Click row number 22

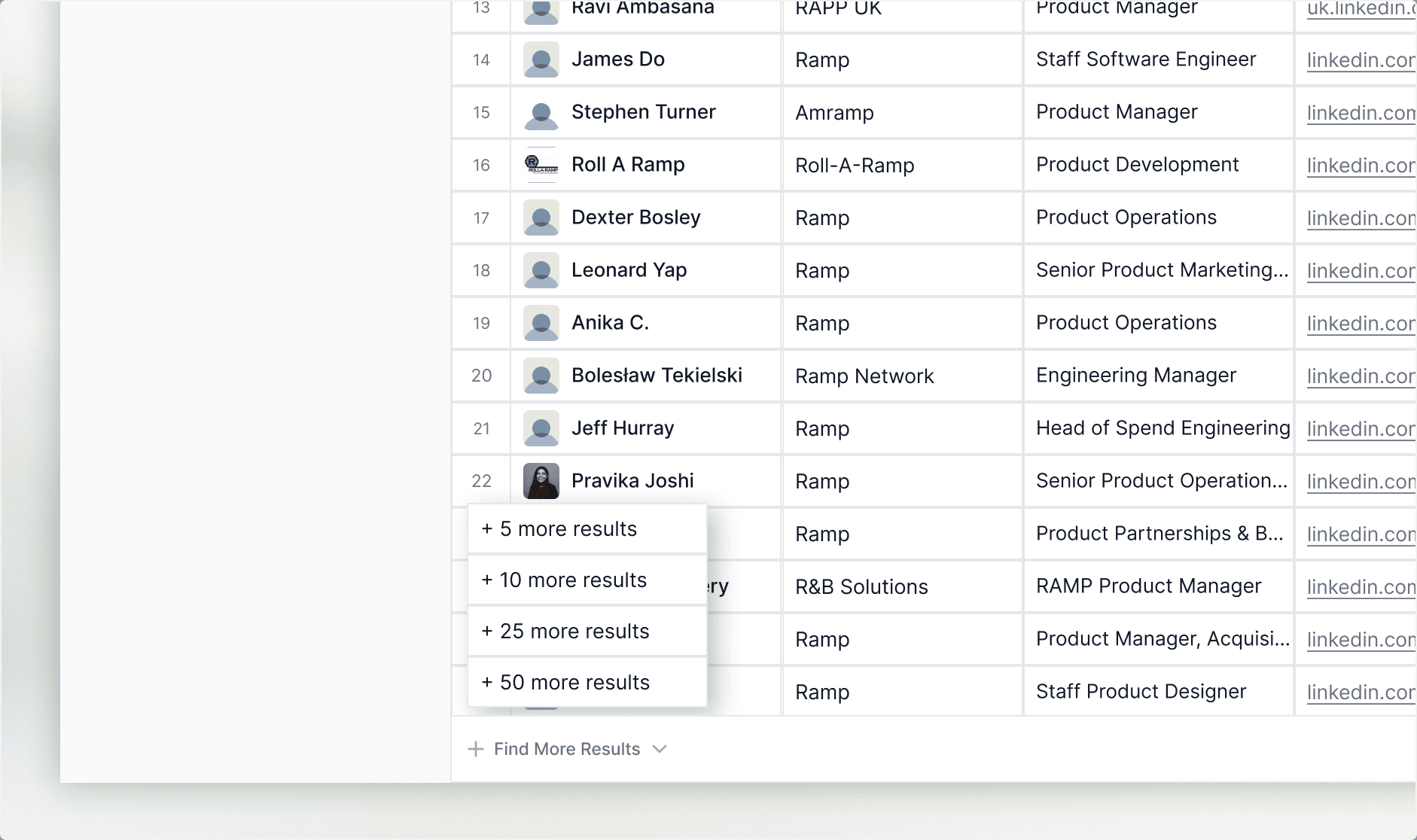481,481
